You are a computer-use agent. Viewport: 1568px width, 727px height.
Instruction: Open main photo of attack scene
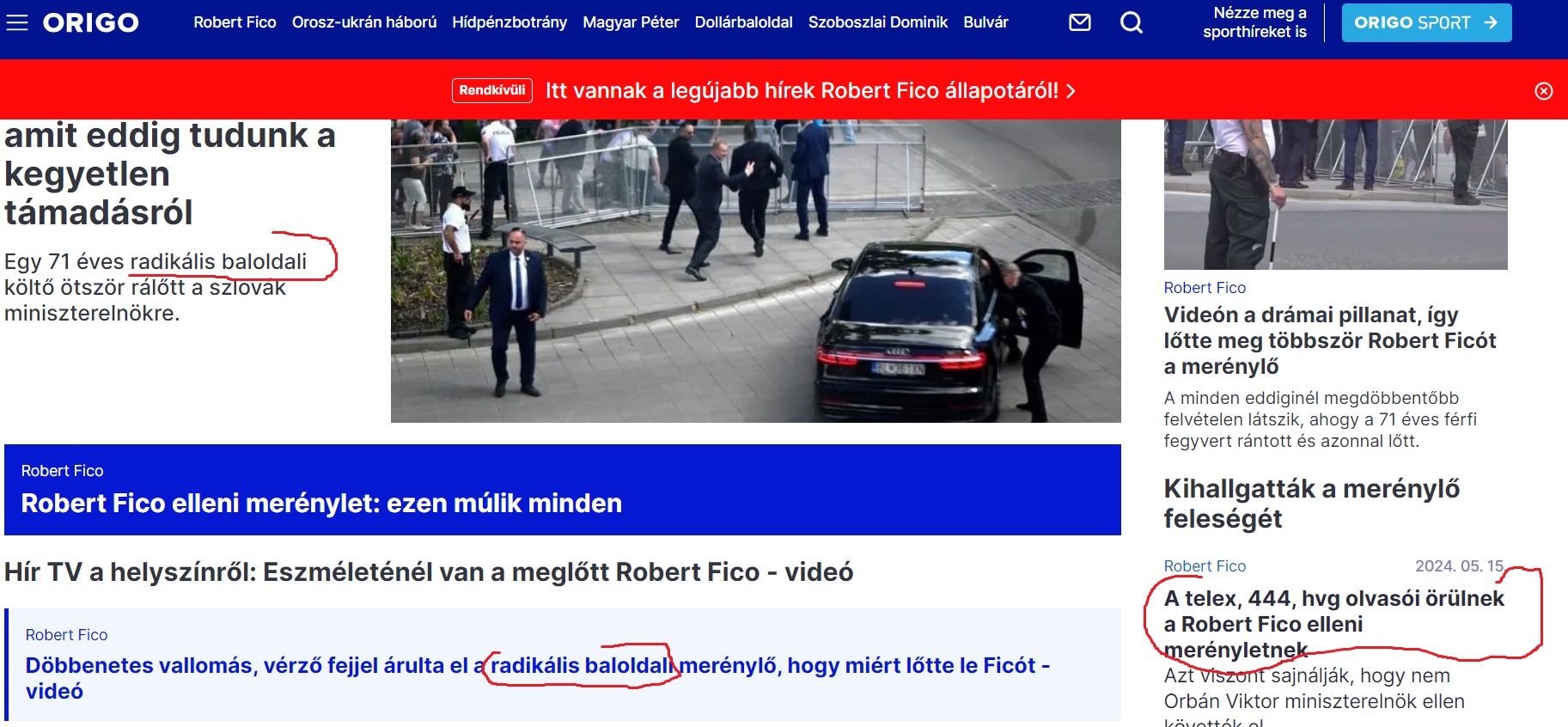click(756, 270)
